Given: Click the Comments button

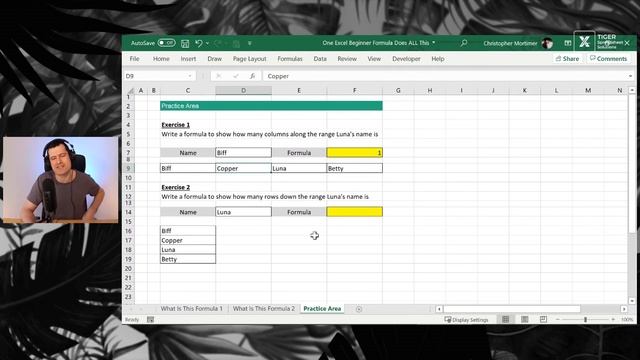Looking at the screenshot, I should 608,59.
